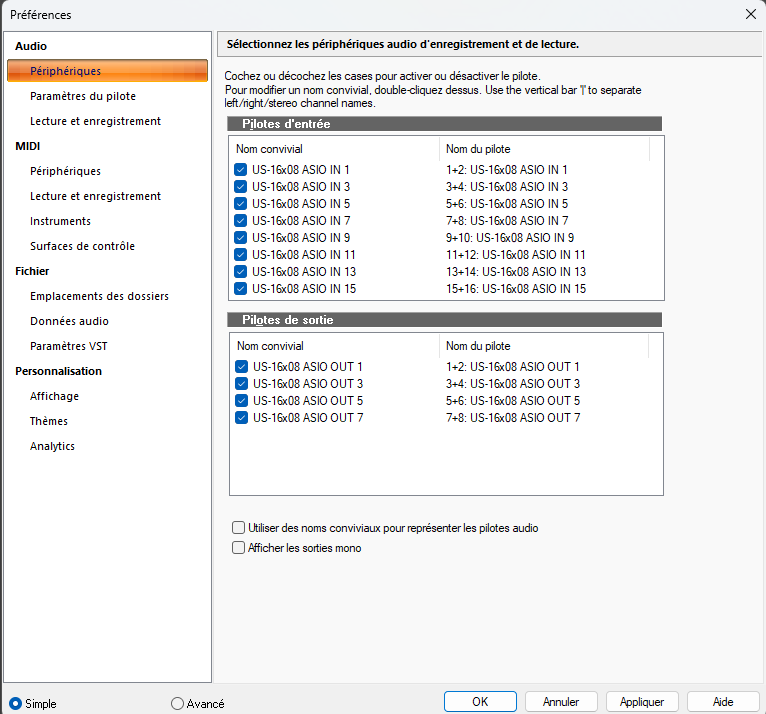Click the OK button
766x714 pixels.
pos(480,701)
